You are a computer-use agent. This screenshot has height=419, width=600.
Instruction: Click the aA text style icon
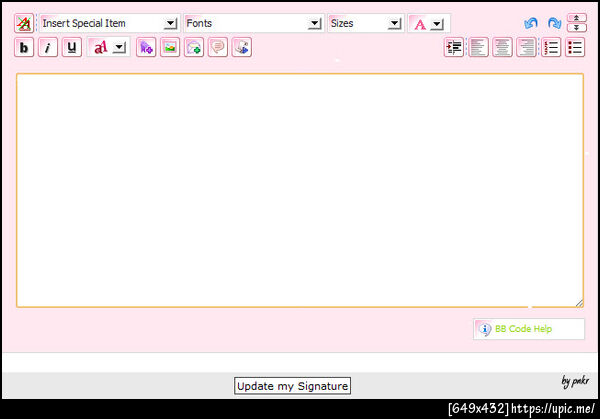(100, 47)
